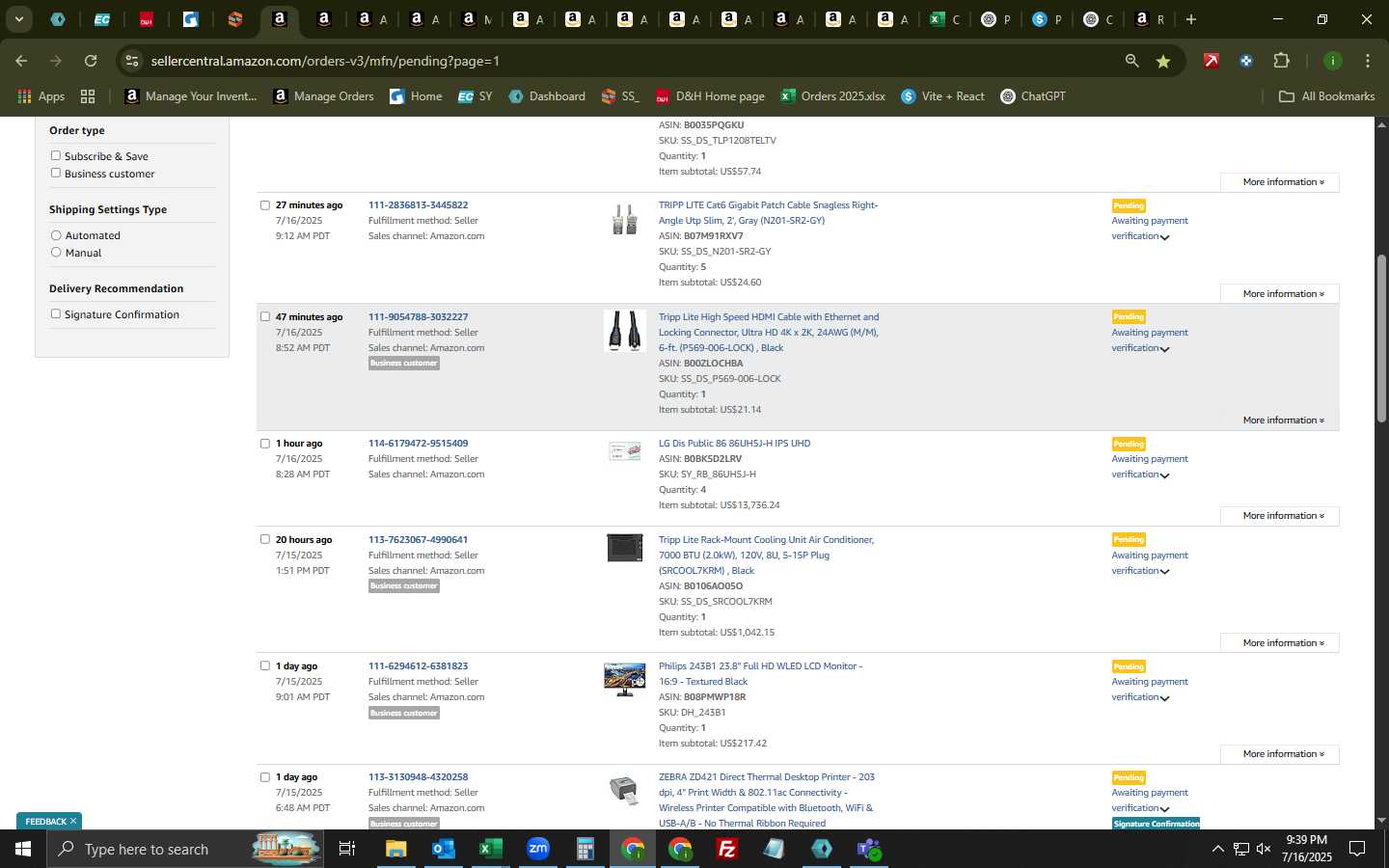Select the Automated shipping settings radio
1389x868 pixels.
pos(56,235)
